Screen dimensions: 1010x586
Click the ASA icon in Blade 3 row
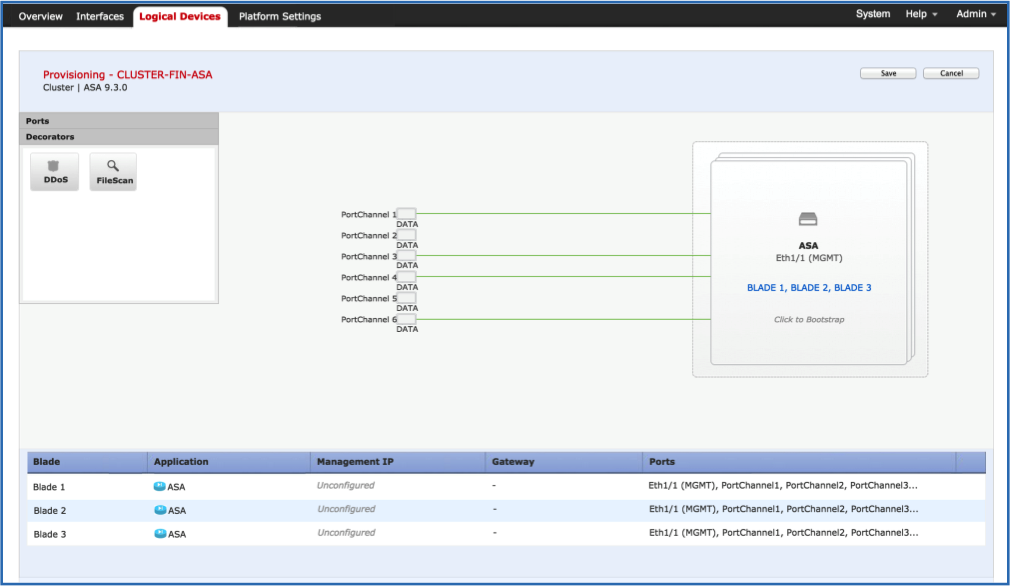coord(159,534)
